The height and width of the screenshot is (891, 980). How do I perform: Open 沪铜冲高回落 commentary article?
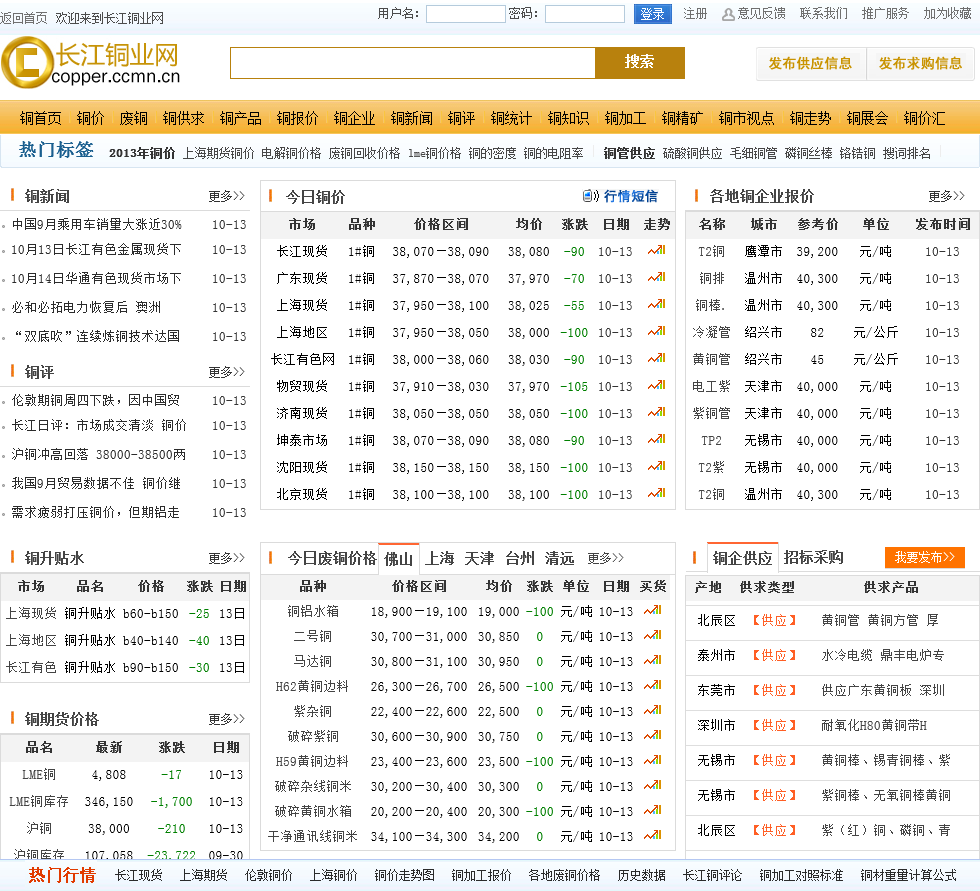(x=99, y=454)
